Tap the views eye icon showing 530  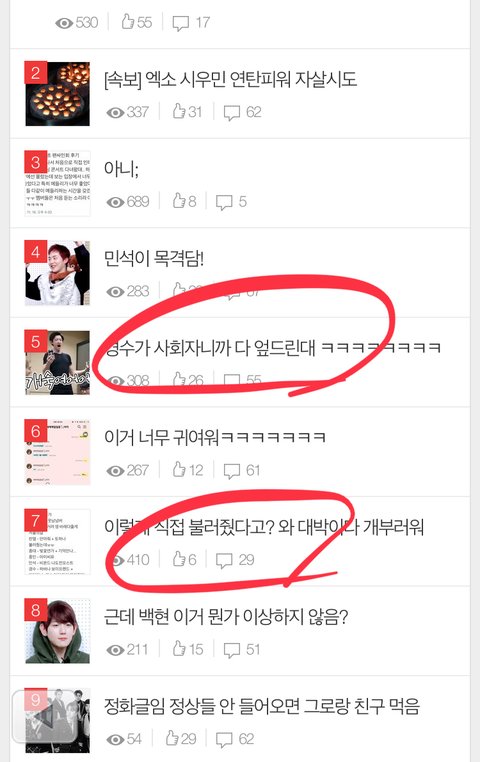coord(64,23)
